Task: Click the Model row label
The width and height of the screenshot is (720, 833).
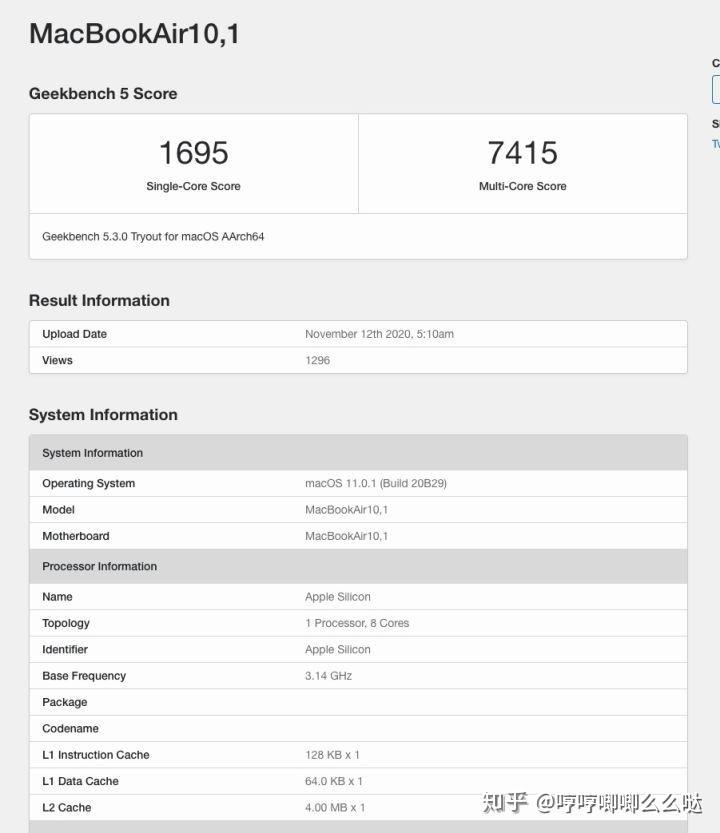Action: [58, 509]
